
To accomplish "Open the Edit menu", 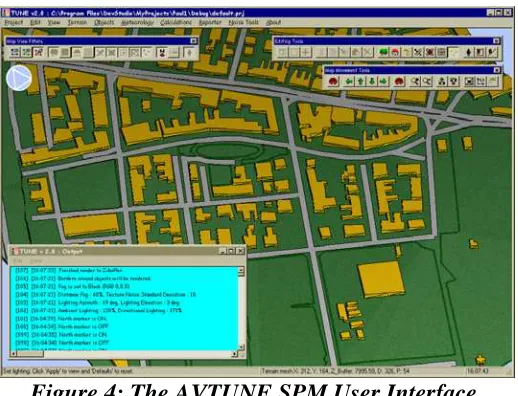I will tap(35, 22).
